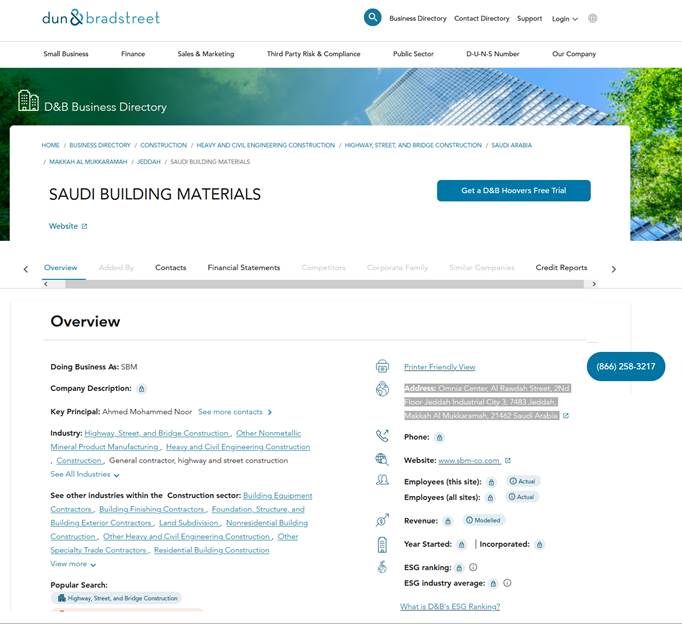Click the (866) 258-3217 phone button

626,366
